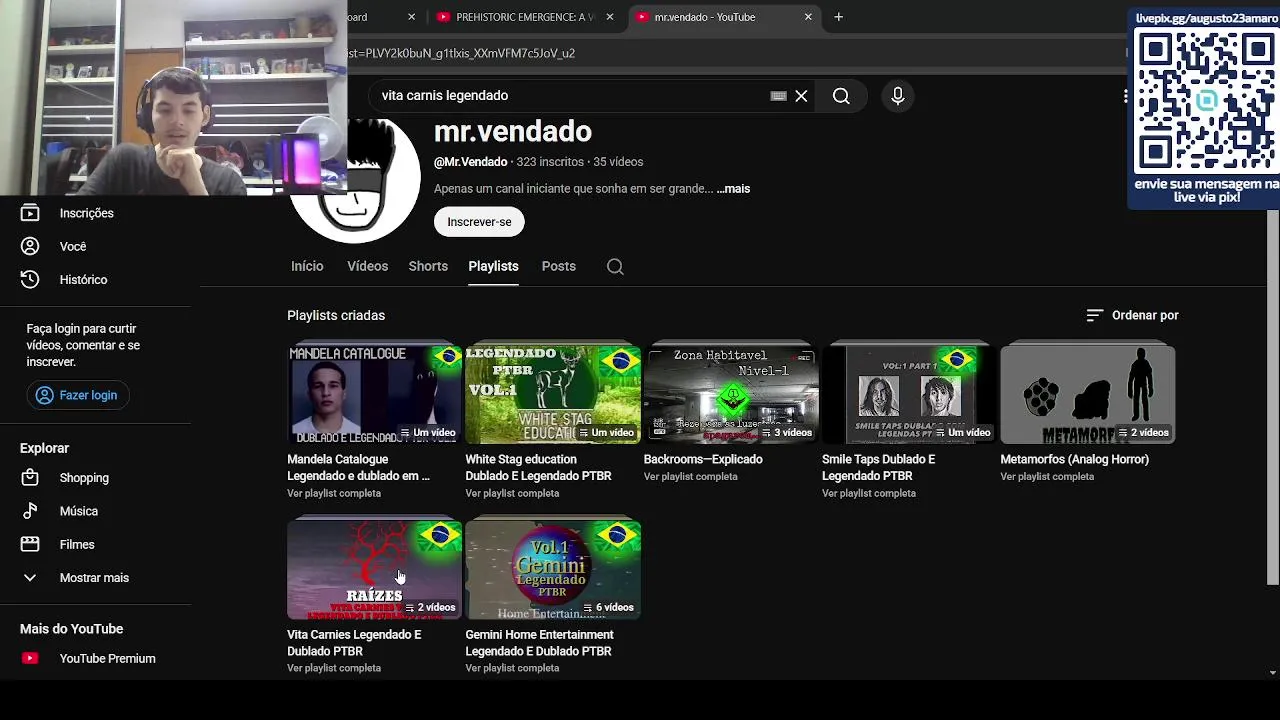The height and width of the screenshot is (720, 1280).
Task: View full playlist under Vita Carnies
Action: tap(334, 668)
